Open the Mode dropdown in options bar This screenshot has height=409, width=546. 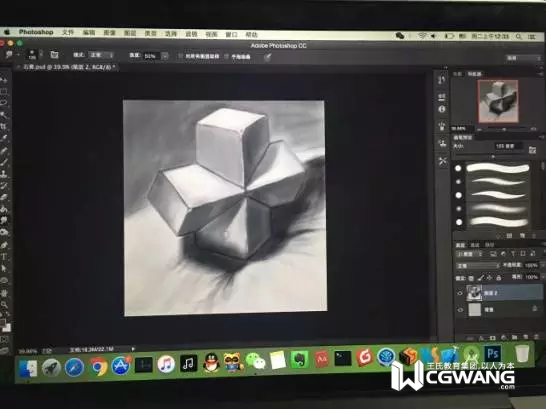pos(101,55)
